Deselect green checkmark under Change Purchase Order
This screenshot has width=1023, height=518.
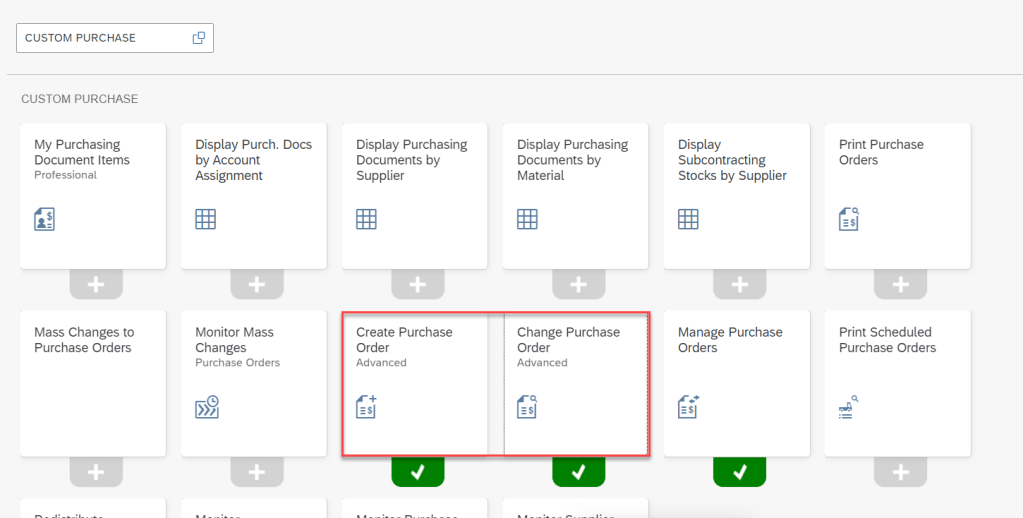coord(578,472)
